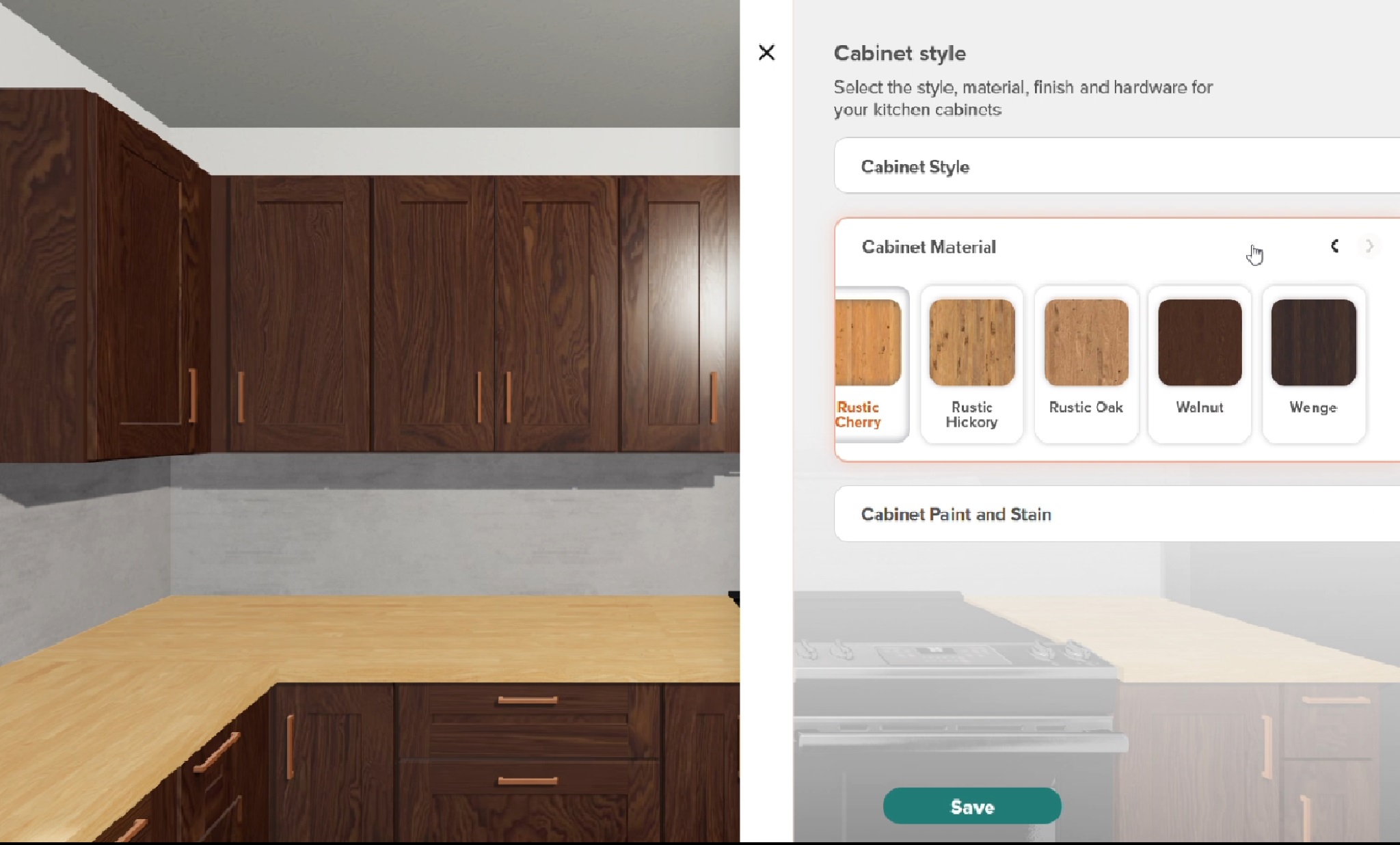This screenshot has width=1400, height=845.
Task: Select the lower drawer copper handle
Action: [528, 780]
